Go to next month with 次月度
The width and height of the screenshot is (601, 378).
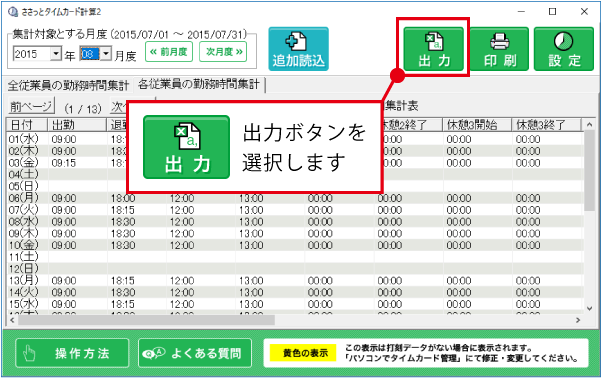223,52
